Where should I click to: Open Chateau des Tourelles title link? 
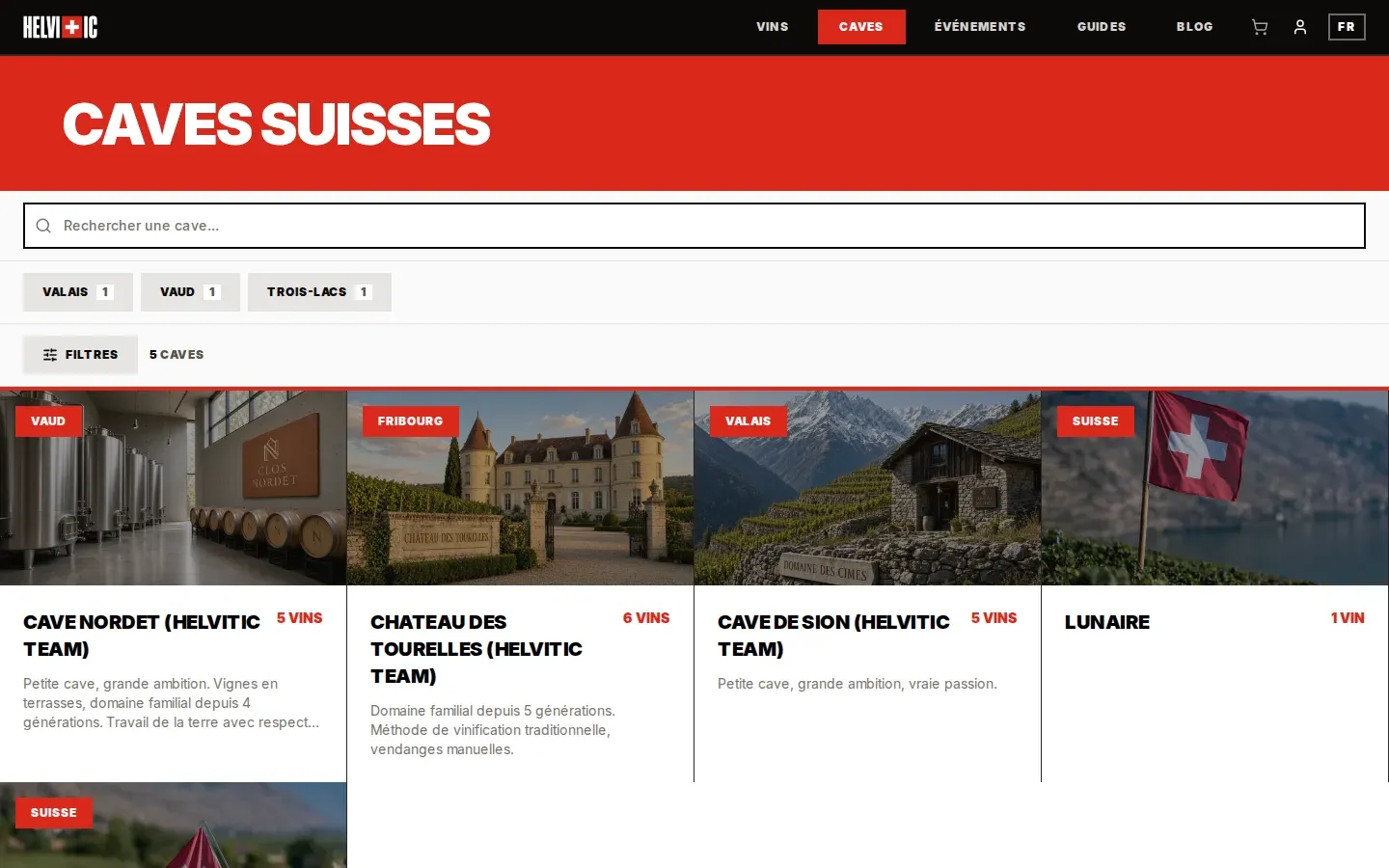(x=477, y=649)
